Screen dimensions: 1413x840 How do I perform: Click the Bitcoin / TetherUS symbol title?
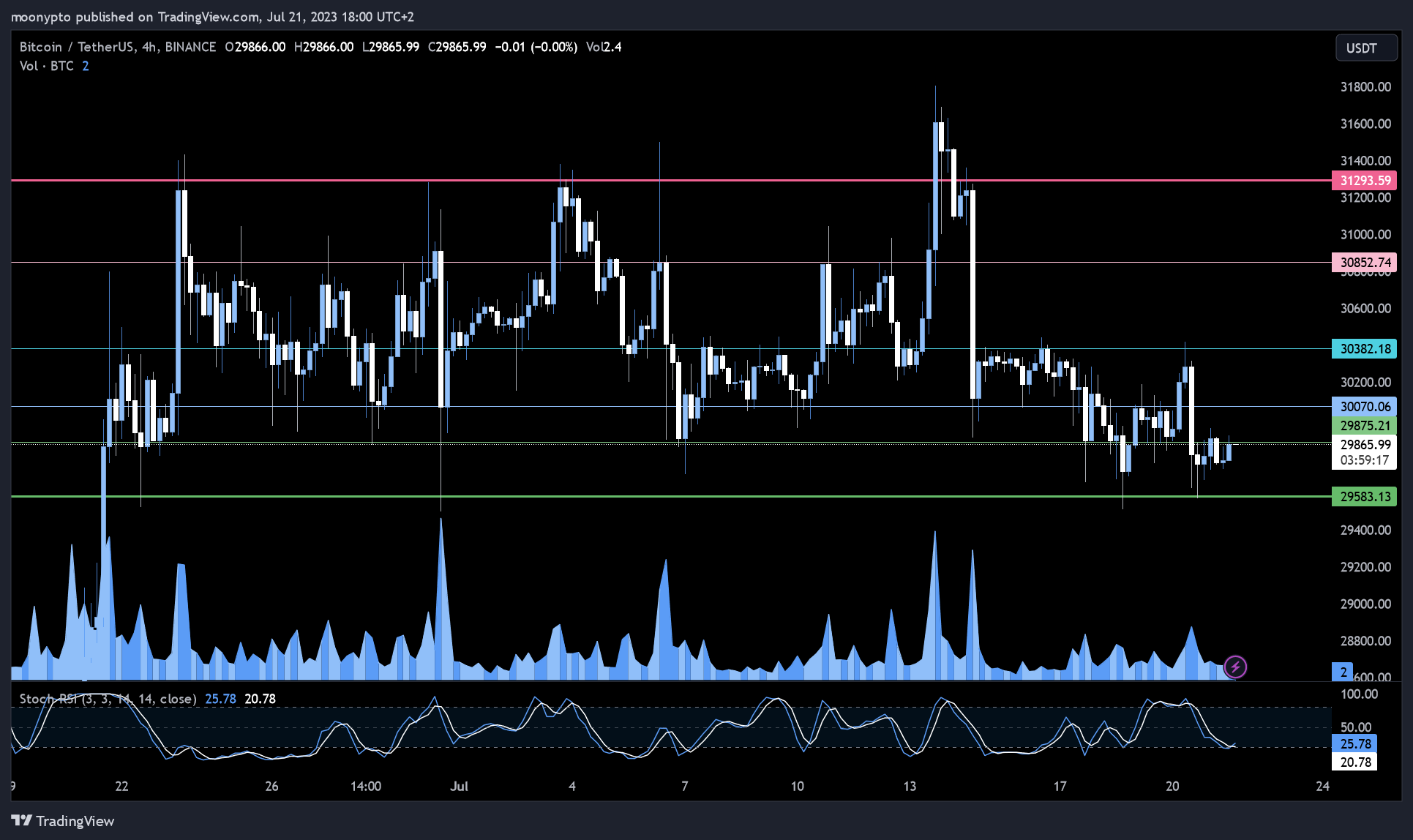click(x=118, y=47)
